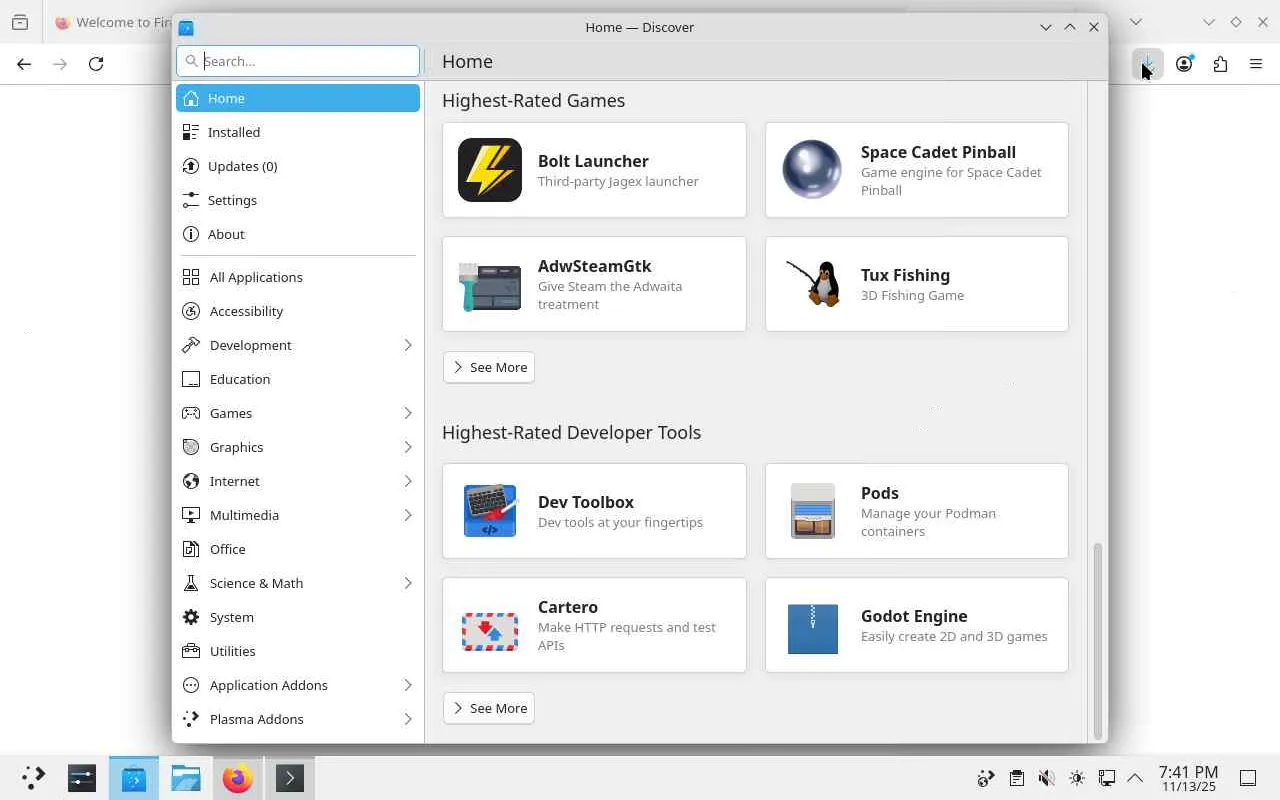
Task: Open Updates (0) in the sidebar
Action: tap(298, 166)
